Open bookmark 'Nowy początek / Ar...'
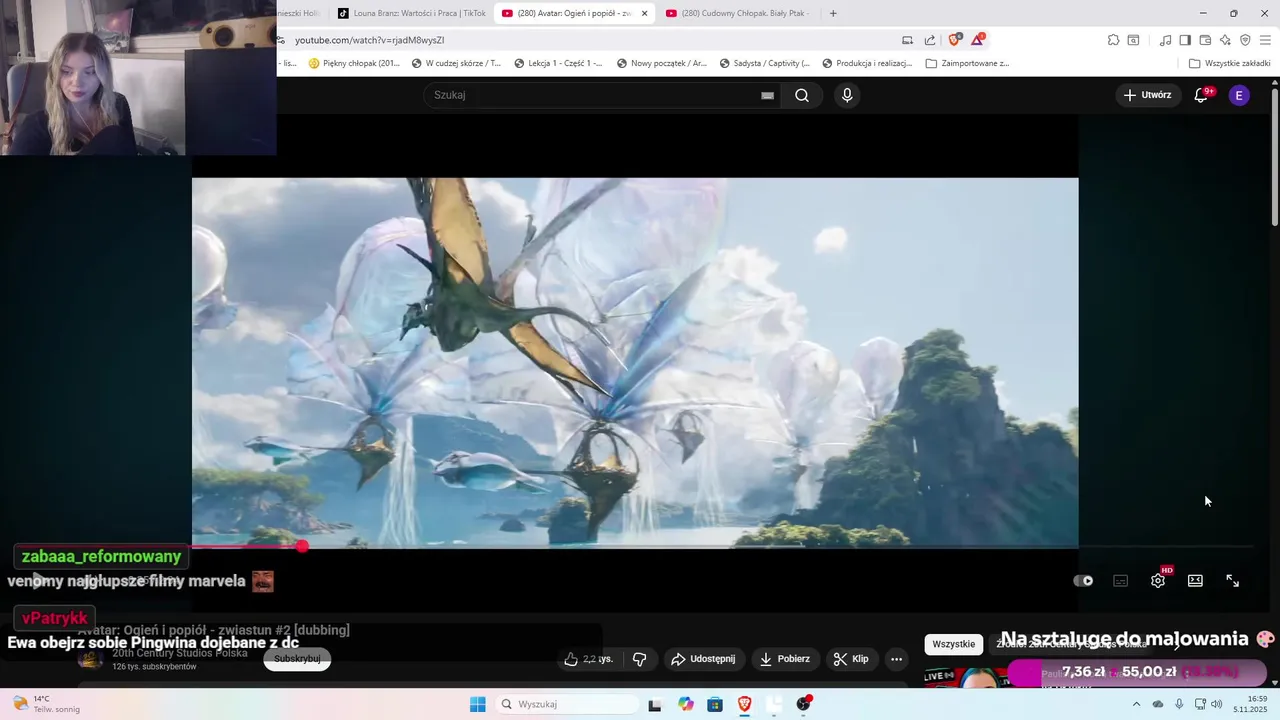 pyautogui.click(x=661, y=63)
